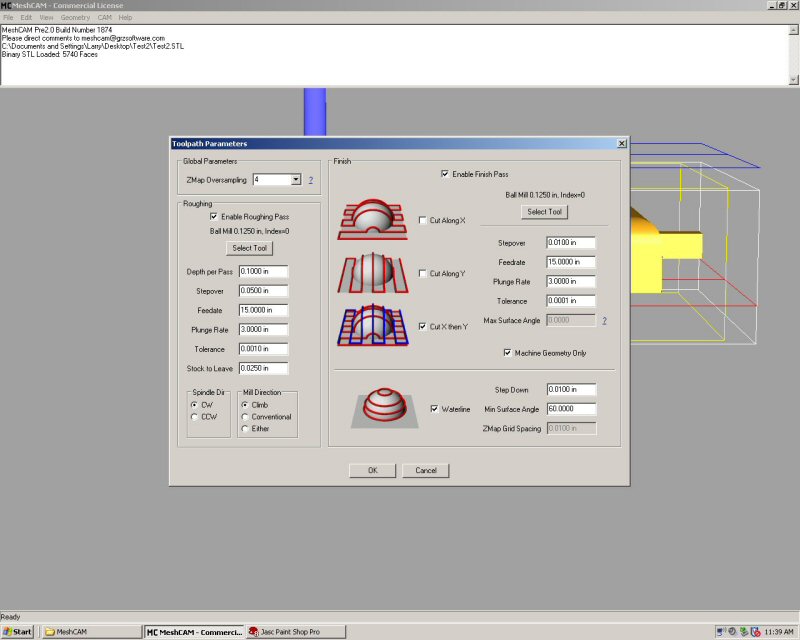Click the Max Surface Angle help question mark
The height and width of the screenshot is (640, 800).
[605, 320]
